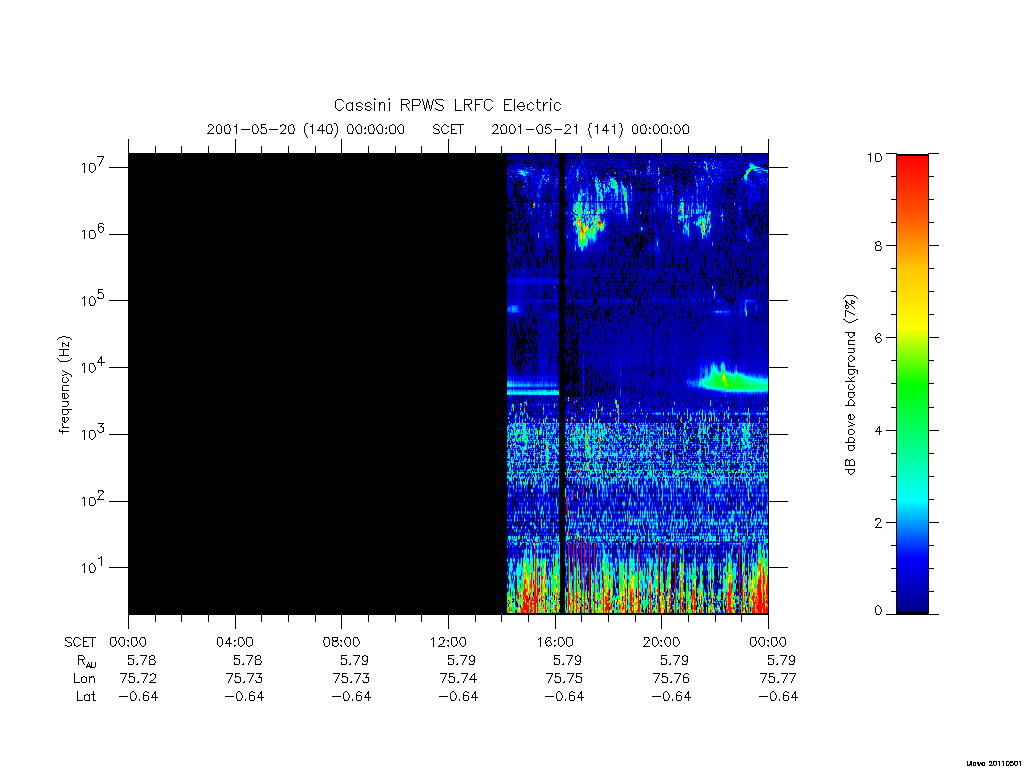The image size is (1024, 768).
Task: Click the colorbar tick label '2'
Action: click(878, 522)
